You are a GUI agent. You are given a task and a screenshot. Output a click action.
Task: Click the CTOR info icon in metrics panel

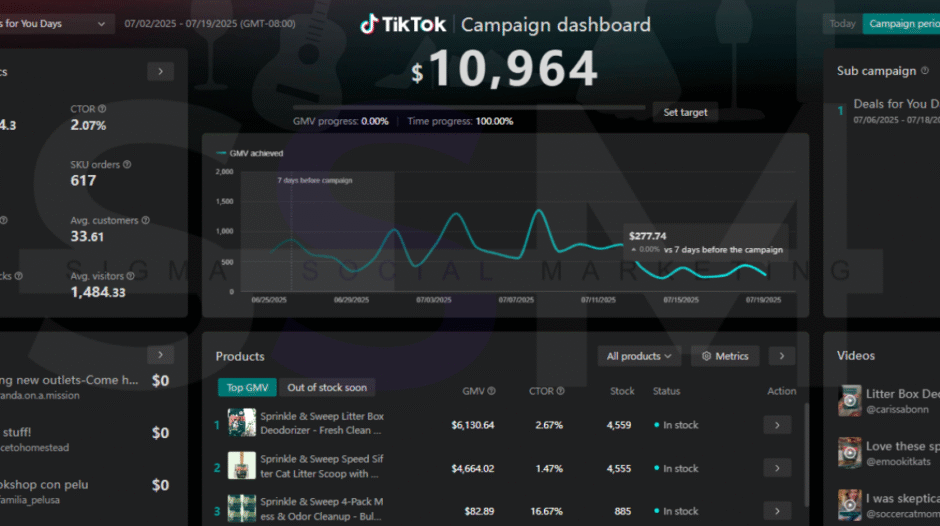point(102,109)
